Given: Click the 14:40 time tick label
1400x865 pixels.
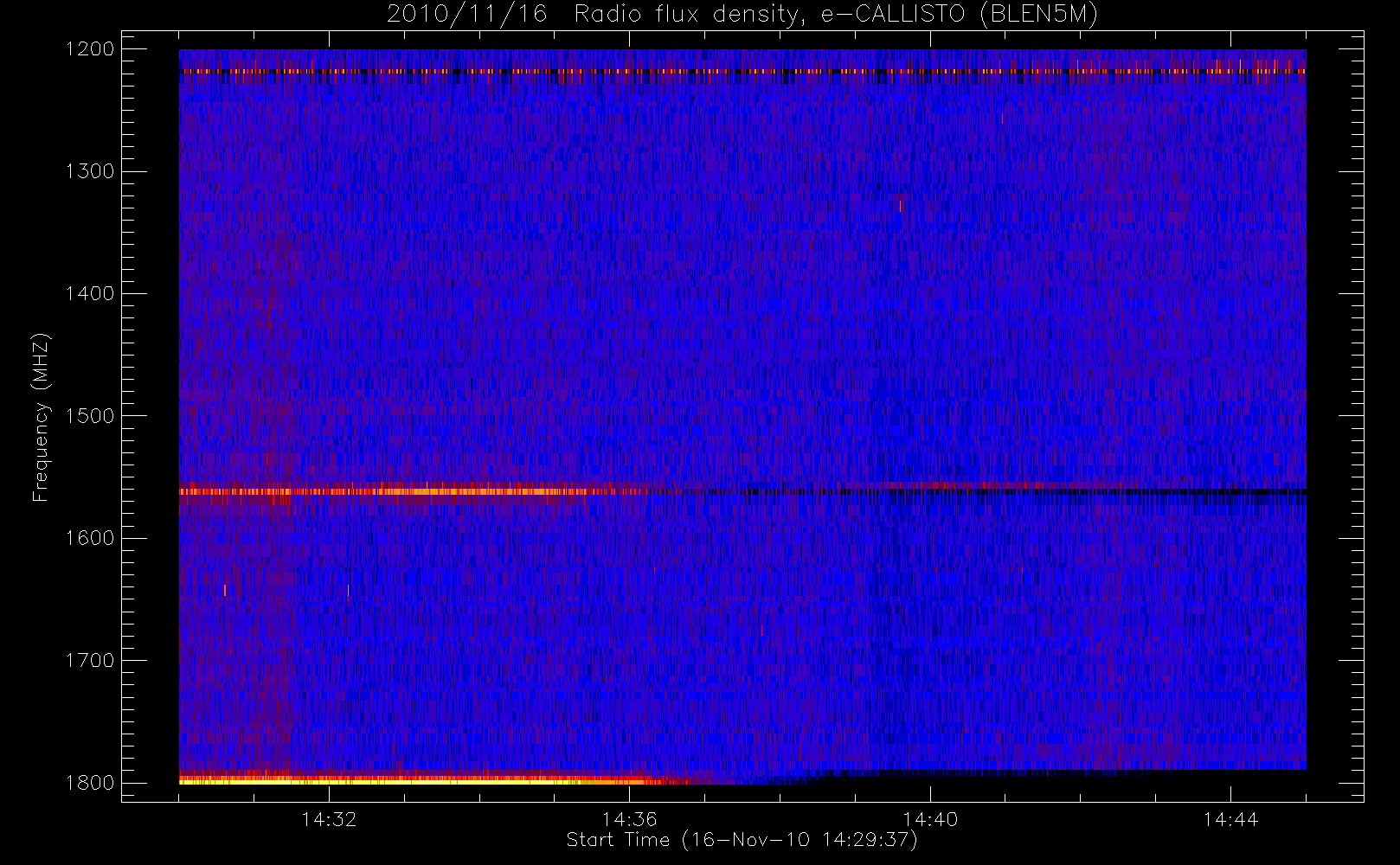Looking at the screenshot, I should 930,819.
